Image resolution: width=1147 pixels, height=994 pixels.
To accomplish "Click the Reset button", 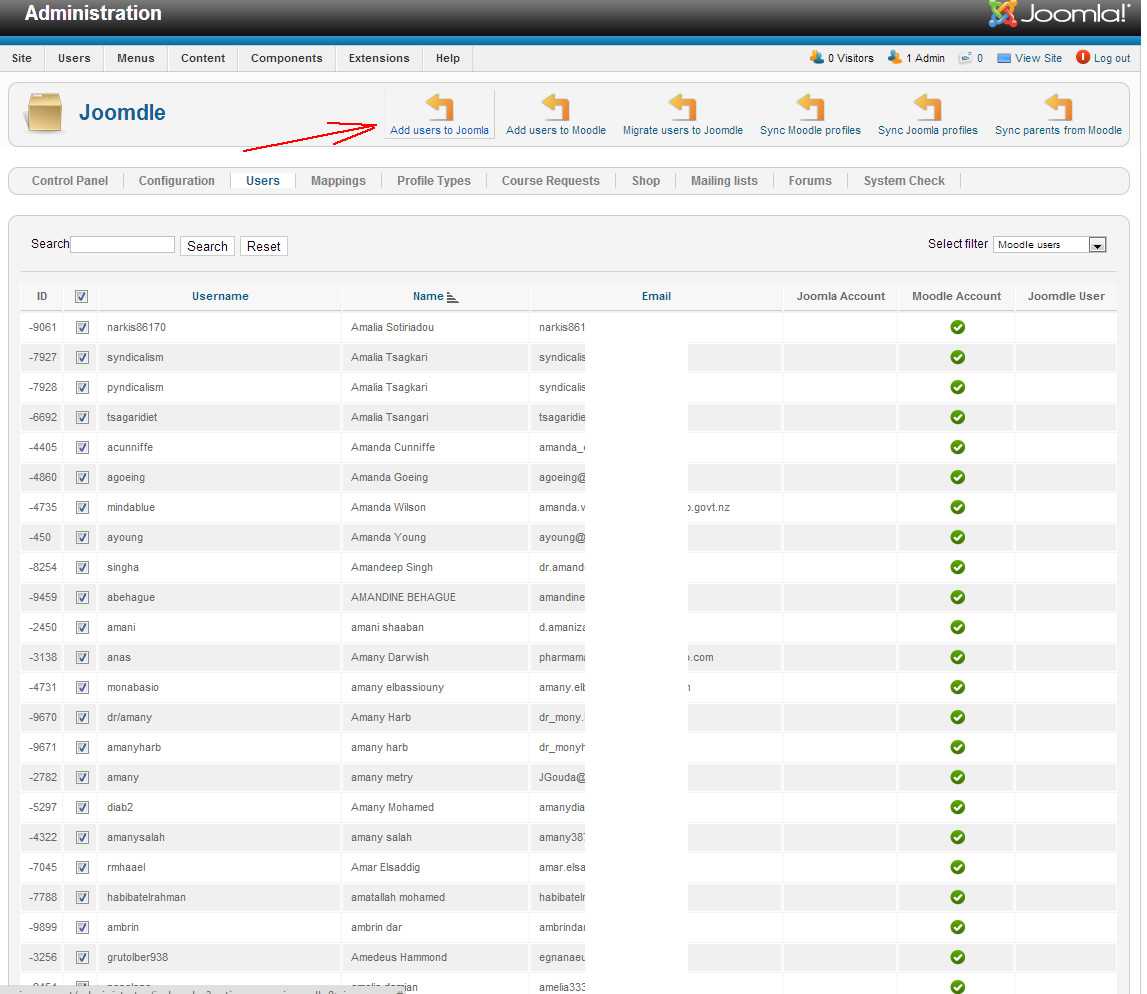I will point(264,246).
